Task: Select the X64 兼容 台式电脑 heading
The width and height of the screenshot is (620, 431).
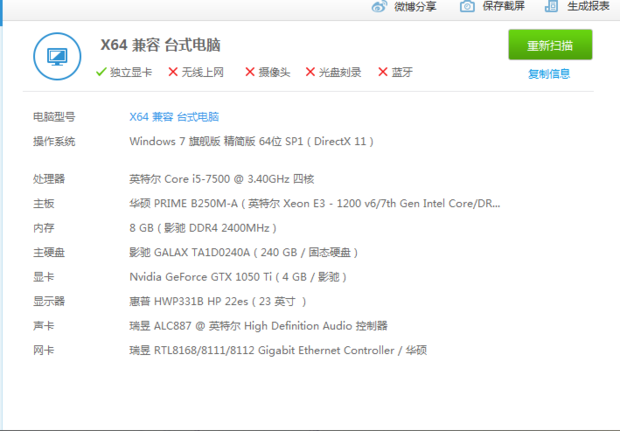Action: [160, 45]
